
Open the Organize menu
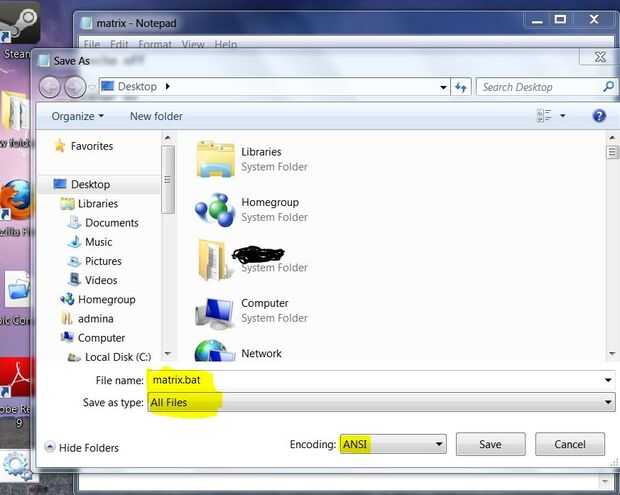pos(78,116)
